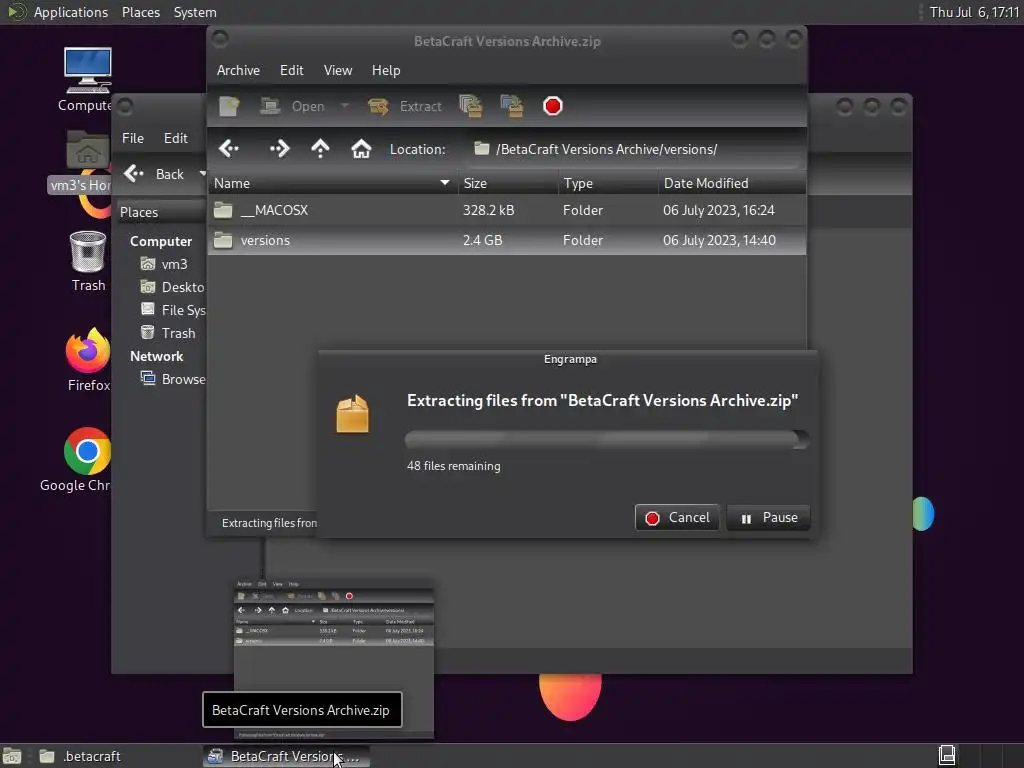
Task: Go back with the Engrampa back arrow
Action: click(x=229, y=149)
